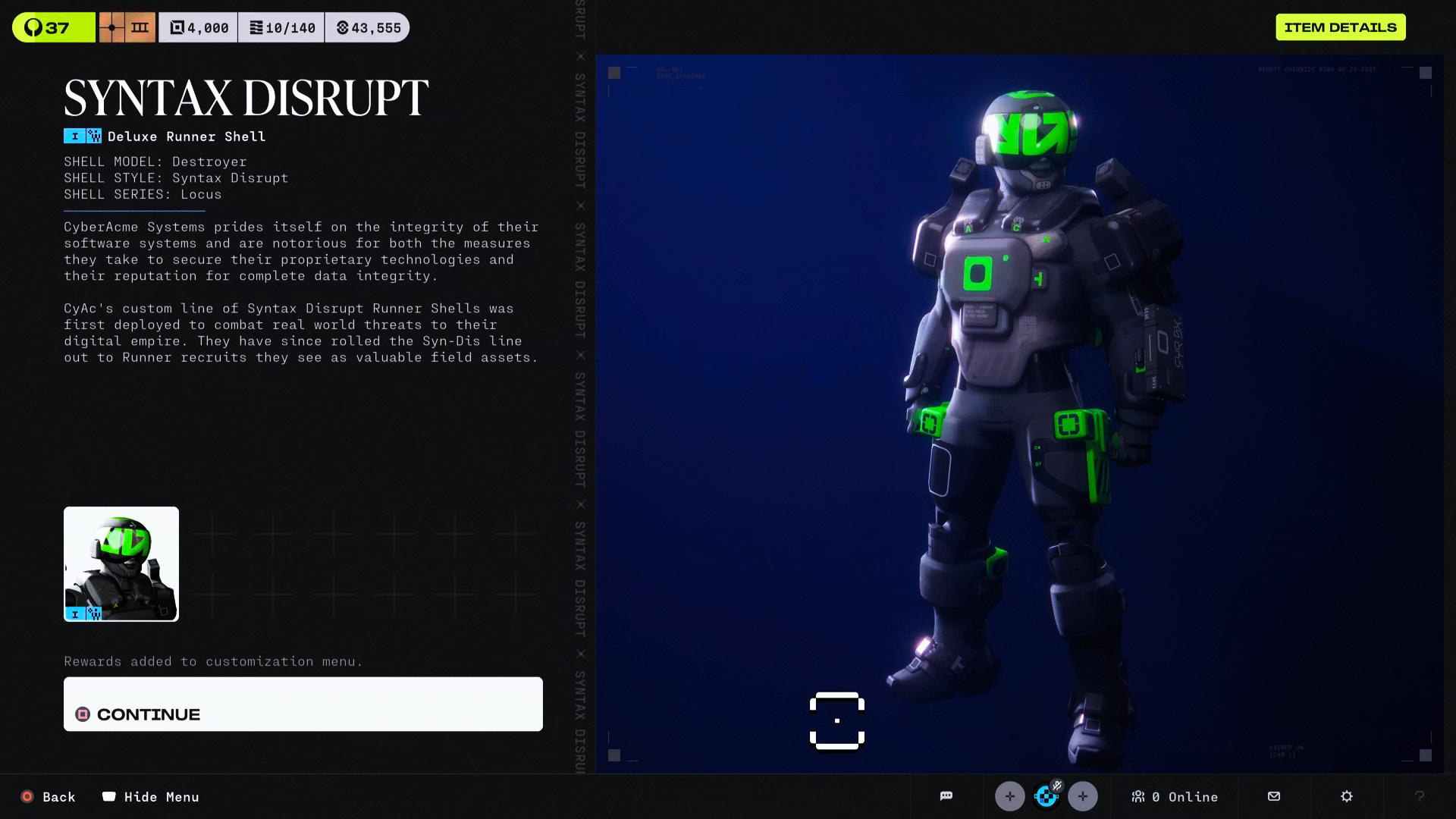Go back with the Back button
This screenshot has width=1456, height=819.
(49, 796)
